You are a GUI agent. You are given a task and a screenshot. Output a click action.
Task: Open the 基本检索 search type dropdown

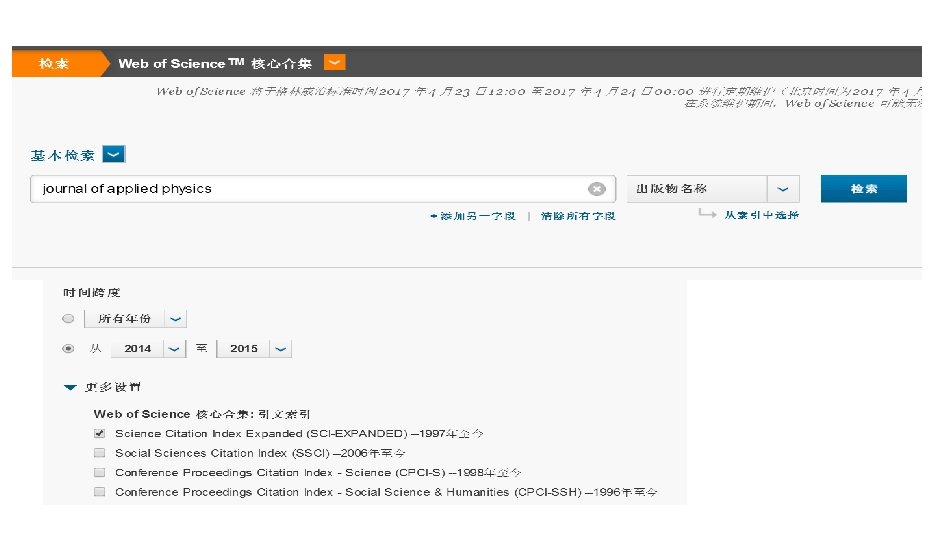pyautogui.click(x=113, y=155)
